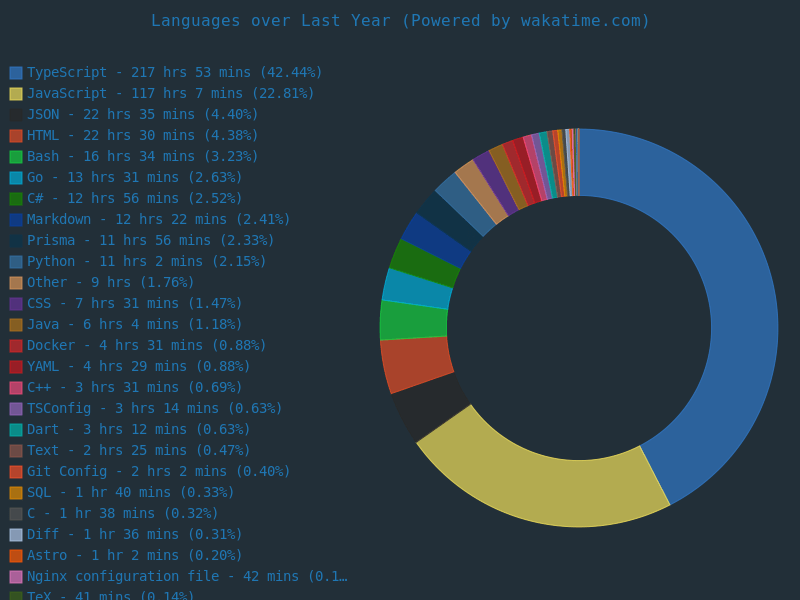Image resolution: width=800 pixels, height=600 pixels.
Task: Click the Nginx configuration file legend entry
Action: tap(186, 576)
